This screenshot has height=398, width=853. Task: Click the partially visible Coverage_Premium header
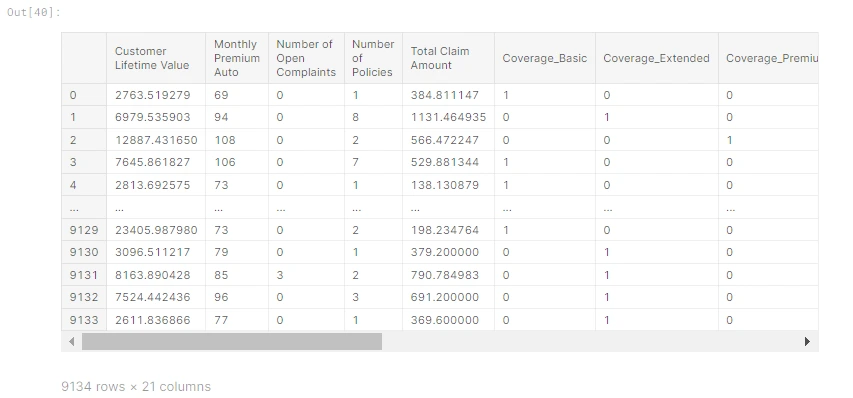click(x=772, y=58)
